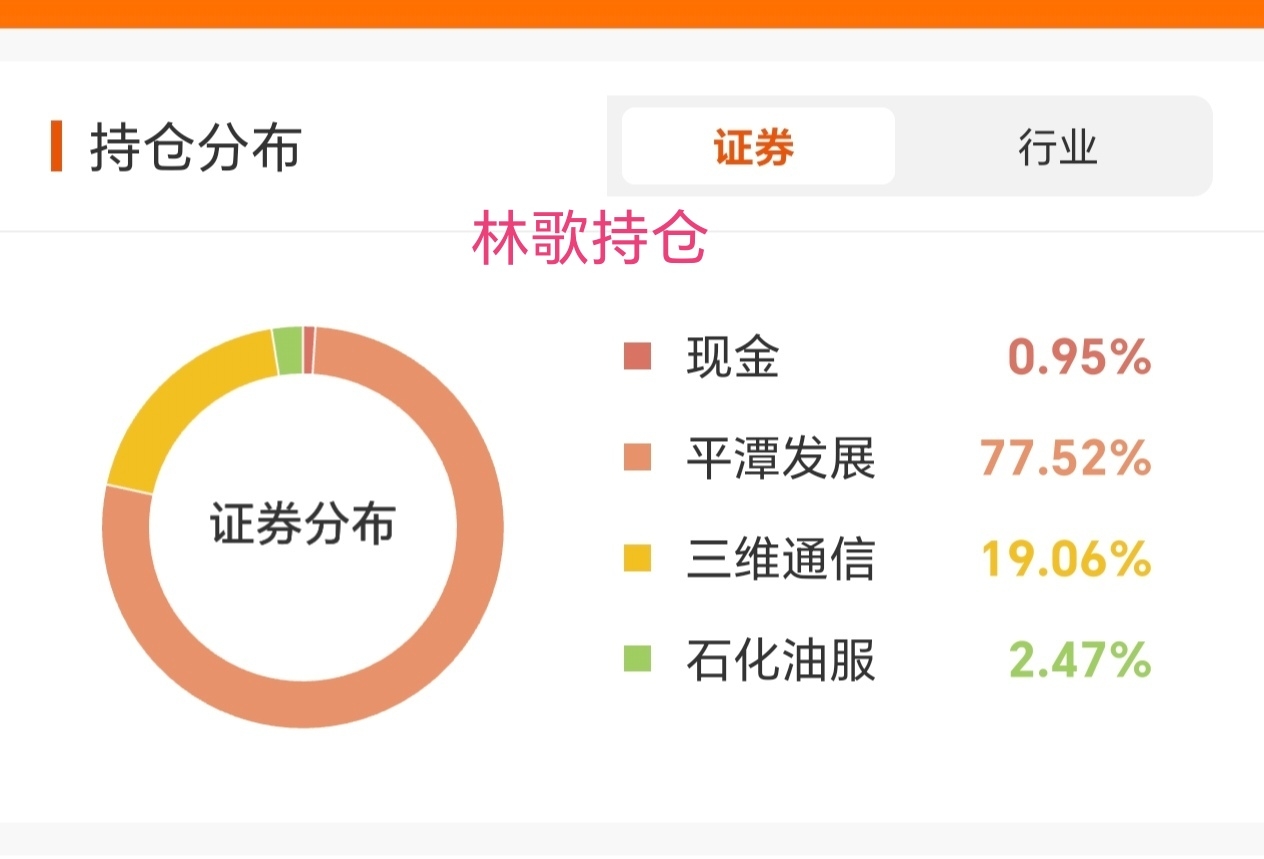Screen dimensions: 1264x859
Task: Click the 证券分布 label inside the donut
Action: coord(302,525)
